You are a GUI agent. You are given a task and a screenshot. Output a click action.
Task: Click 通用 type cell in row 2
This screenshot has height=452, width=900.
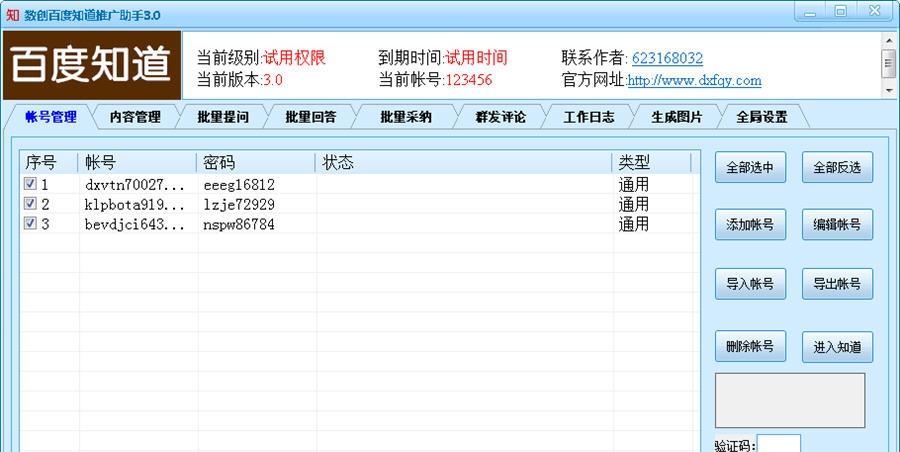tap(634, 204)
